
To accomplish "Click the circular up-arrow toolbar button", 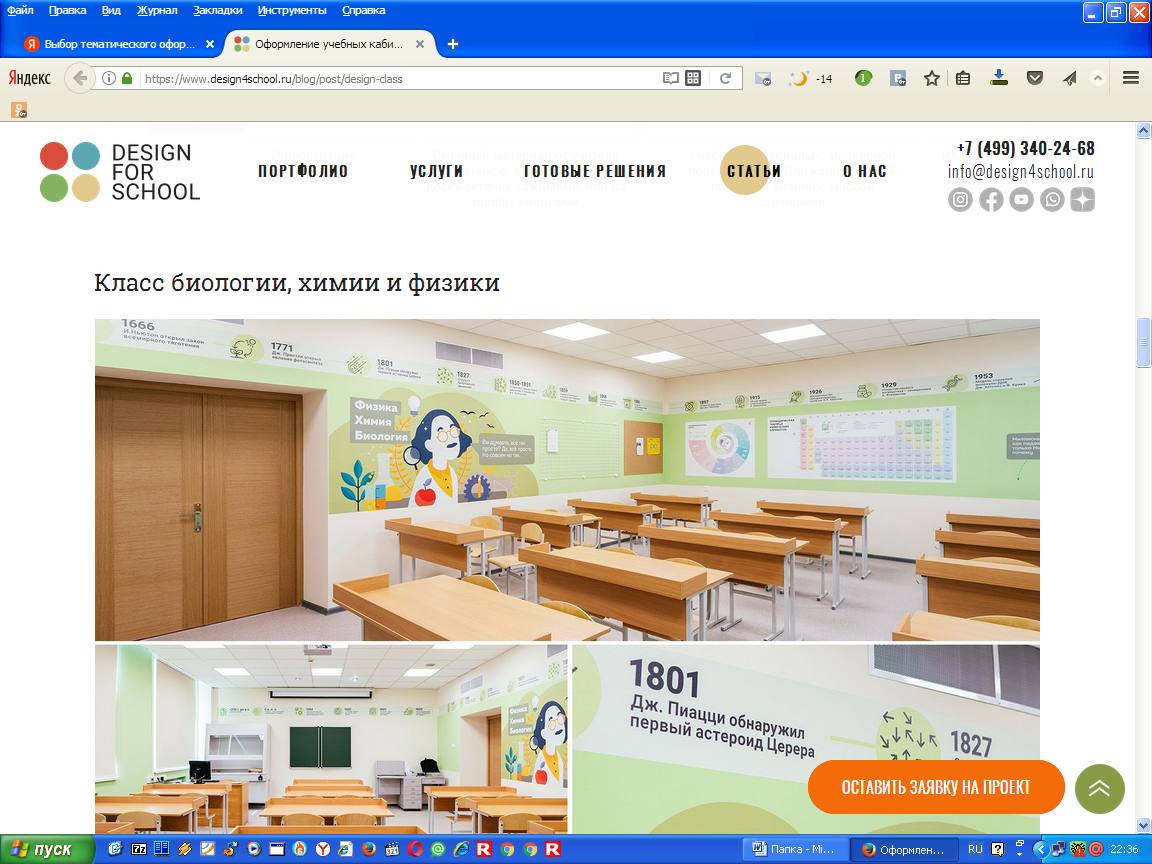I will coord(1097,78).
